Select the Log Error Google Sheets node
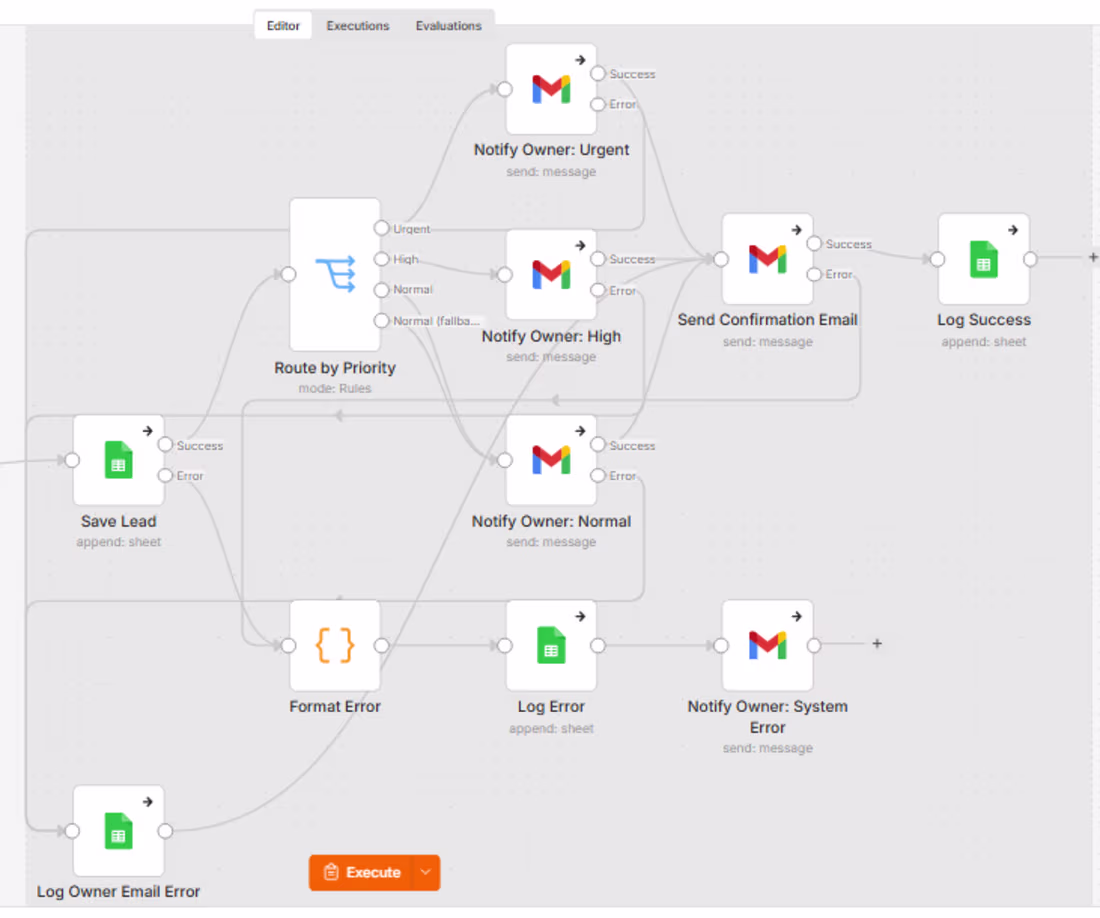The height and width of the screenshot is (918, 1100). point(551,645)
